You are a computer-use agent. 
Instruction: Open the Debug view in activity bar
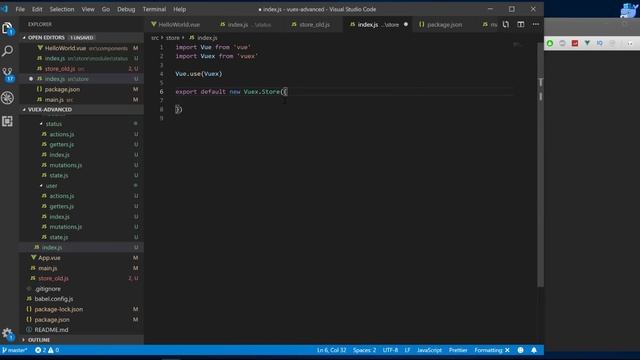[7, 98]
